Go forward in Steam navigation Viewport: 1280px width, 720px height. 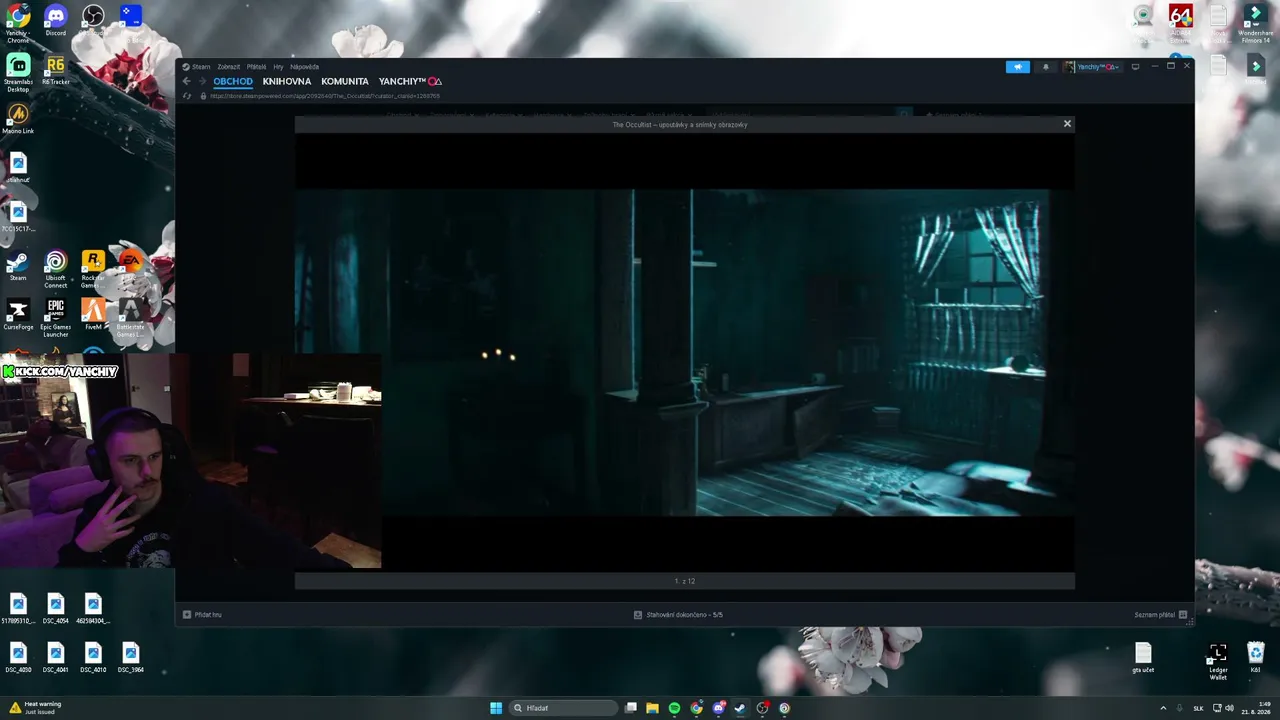[201, 81]
